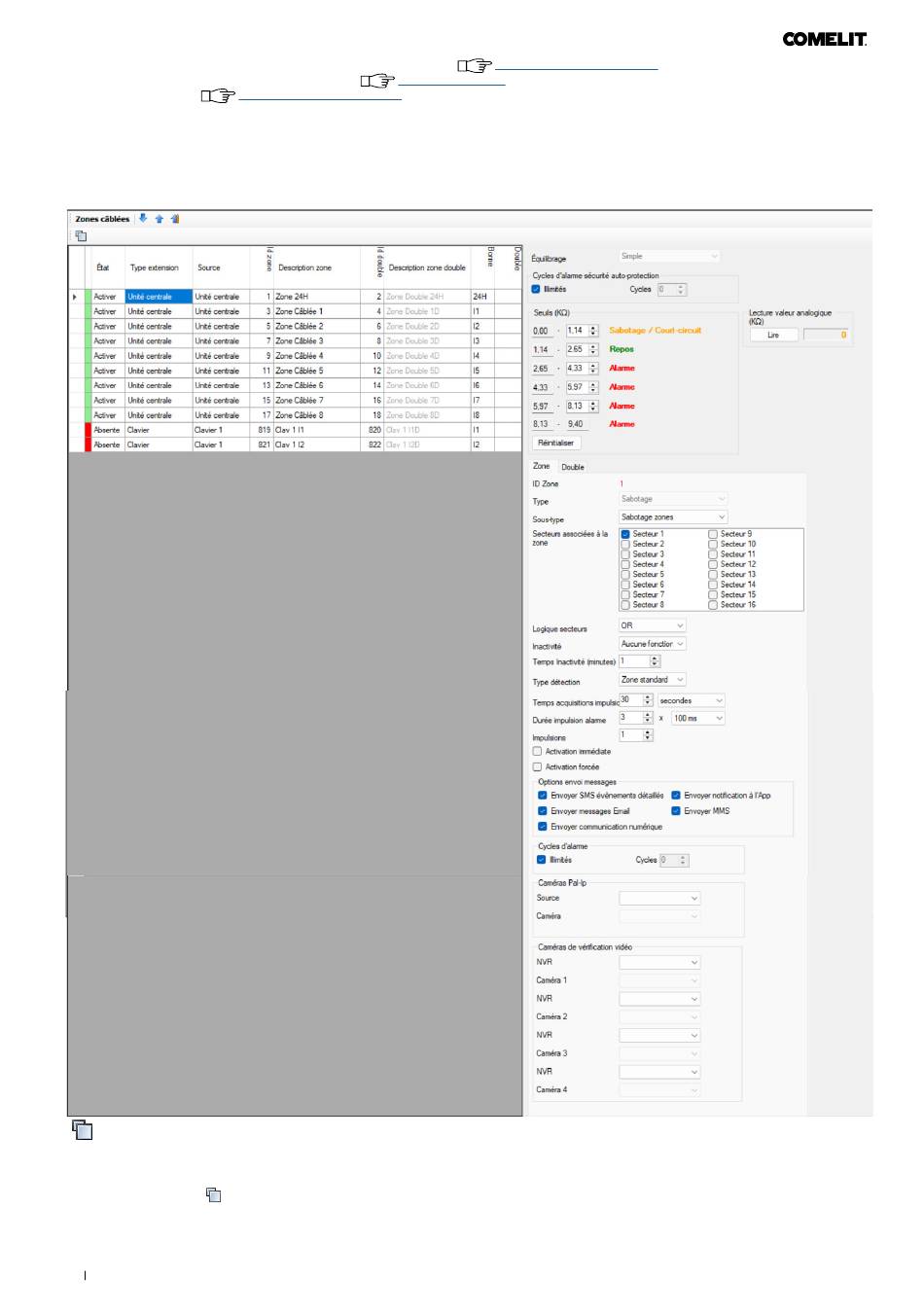Select the Zone Câblée 4 cell
The image size is (924, 1316).
tap(317, 356)
